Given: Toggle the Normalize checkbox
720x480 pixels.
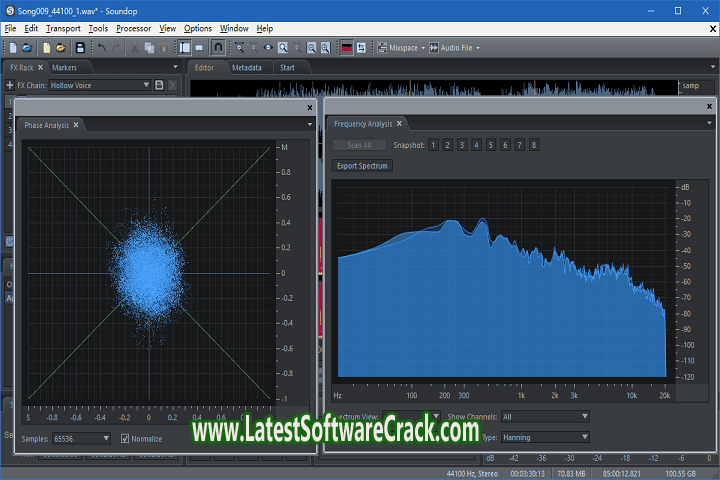Looking at the screenshot, I should (x=125, y=438).
